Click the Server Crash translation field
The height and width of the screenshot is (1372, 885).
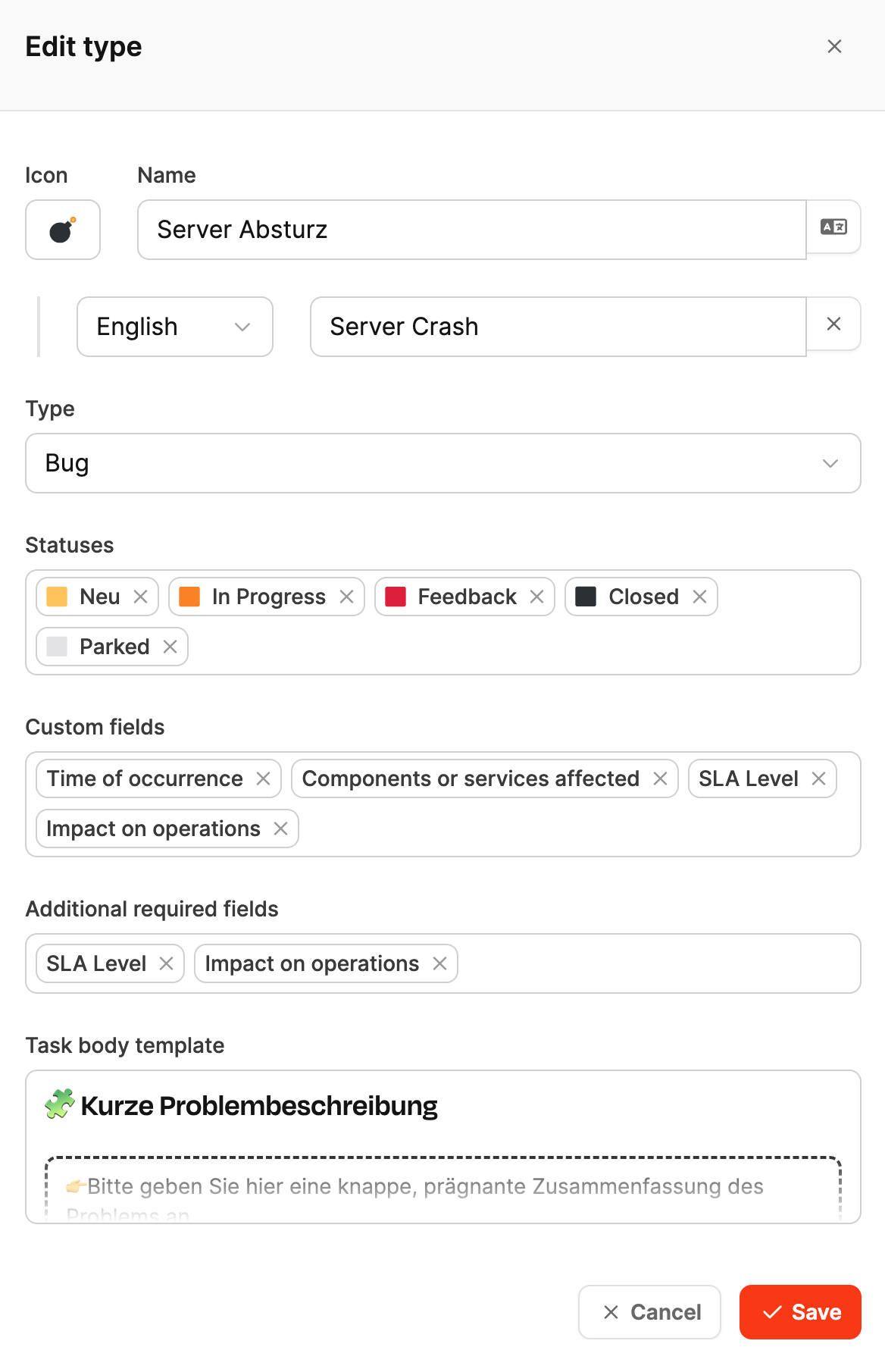coord(558,327)
